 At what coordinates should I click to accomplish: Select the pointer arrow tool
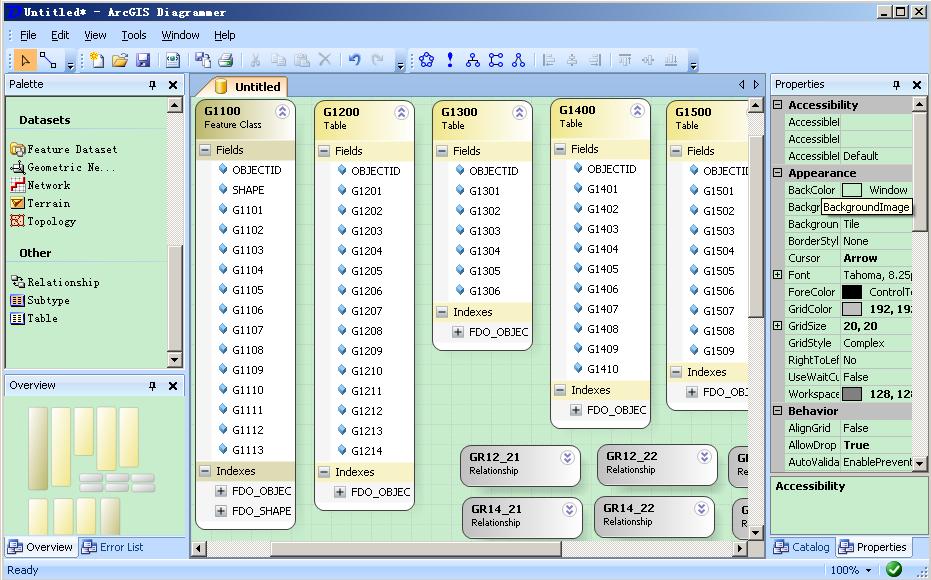pos(25,60)
